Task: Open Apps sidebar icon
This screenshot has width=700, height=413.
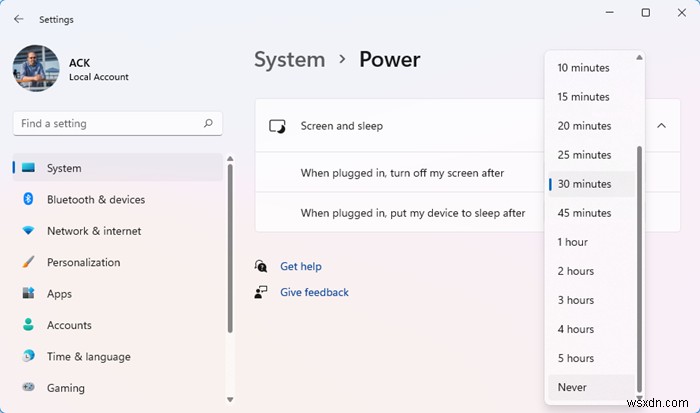Action: [27, 294]
